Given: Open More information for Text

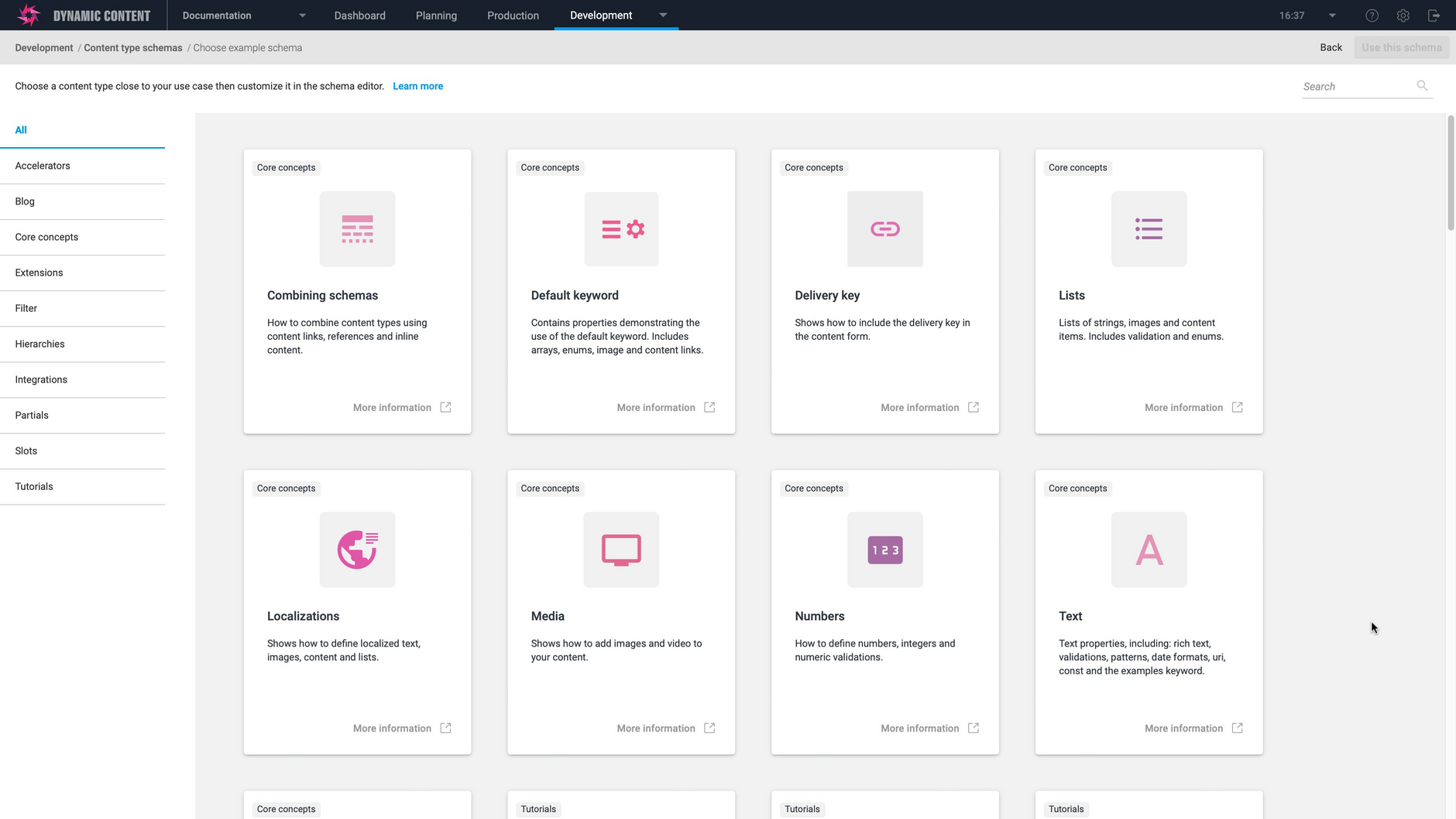Looking at the screenshot, I should tap(1184, 728).
